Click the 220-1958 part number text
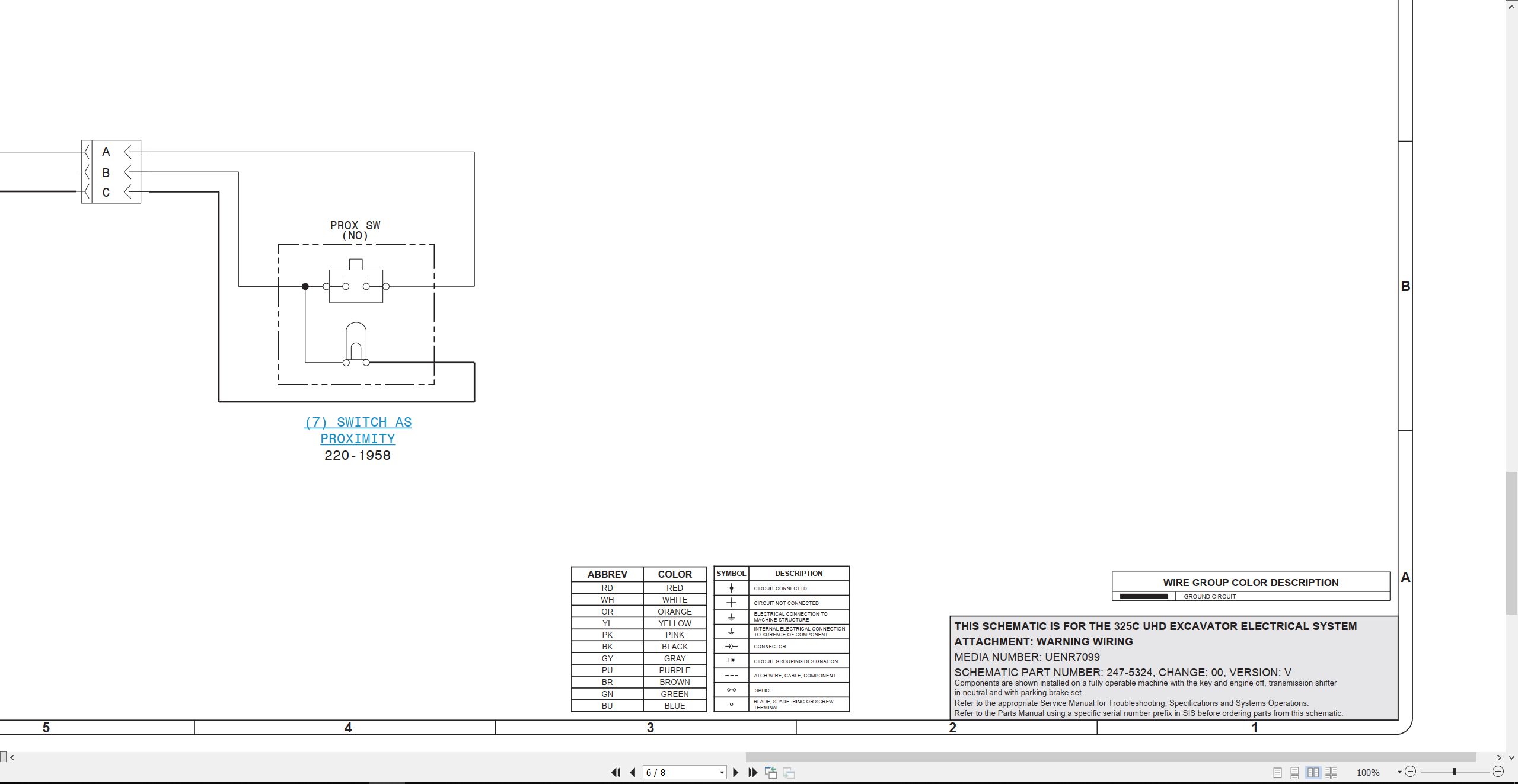This screenshot has width=1518, height=784. (358, 455)
